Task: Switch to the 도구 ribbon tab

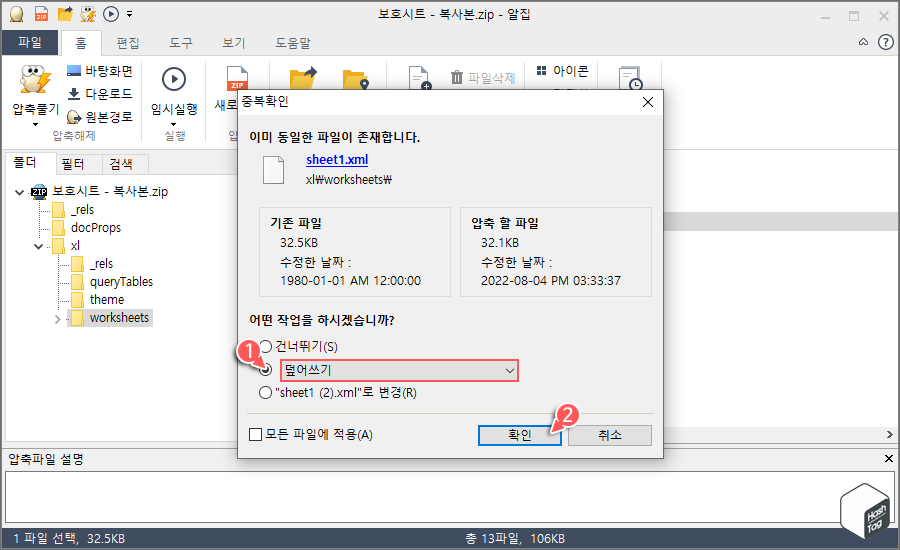Action: [181, 43]
